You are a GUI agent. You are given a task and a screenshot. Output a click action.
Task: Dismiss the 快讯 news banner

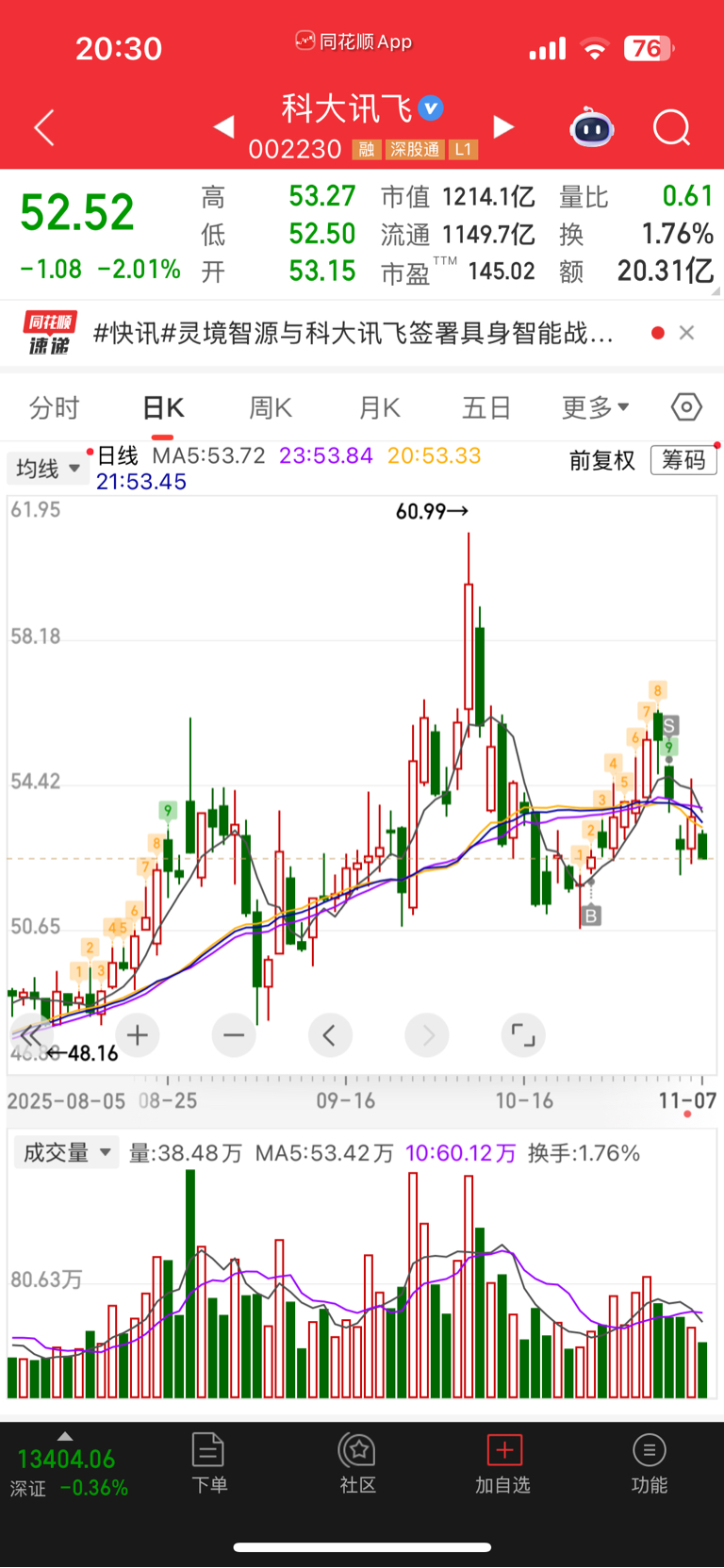687,333
